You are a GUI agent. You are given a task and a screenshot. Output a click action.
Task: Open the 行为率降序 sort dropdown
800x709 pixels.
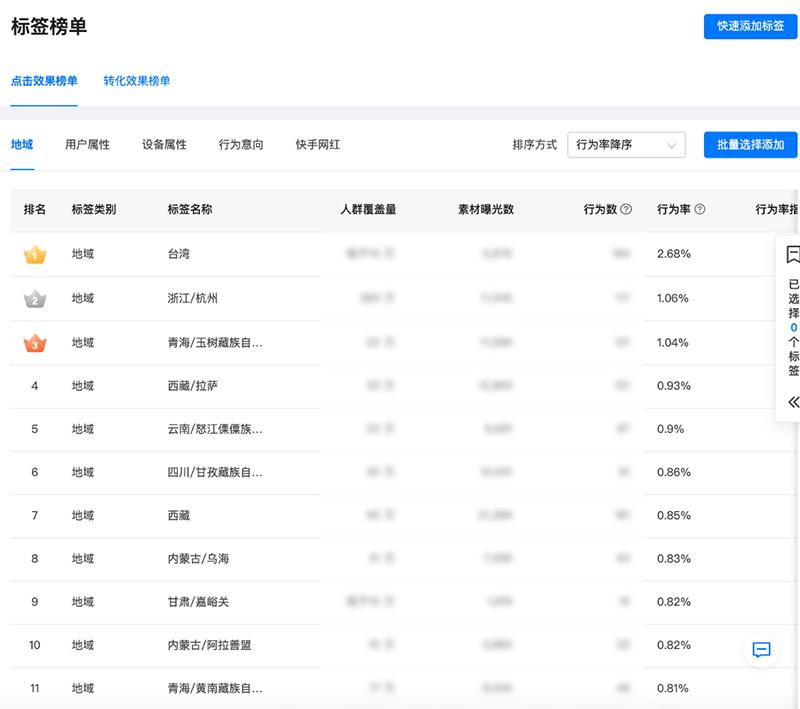626,145
